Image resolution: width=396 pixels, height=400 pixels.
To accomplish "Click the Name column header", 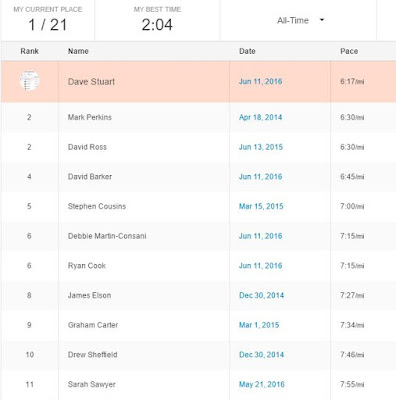I will (x=78, y=51).
